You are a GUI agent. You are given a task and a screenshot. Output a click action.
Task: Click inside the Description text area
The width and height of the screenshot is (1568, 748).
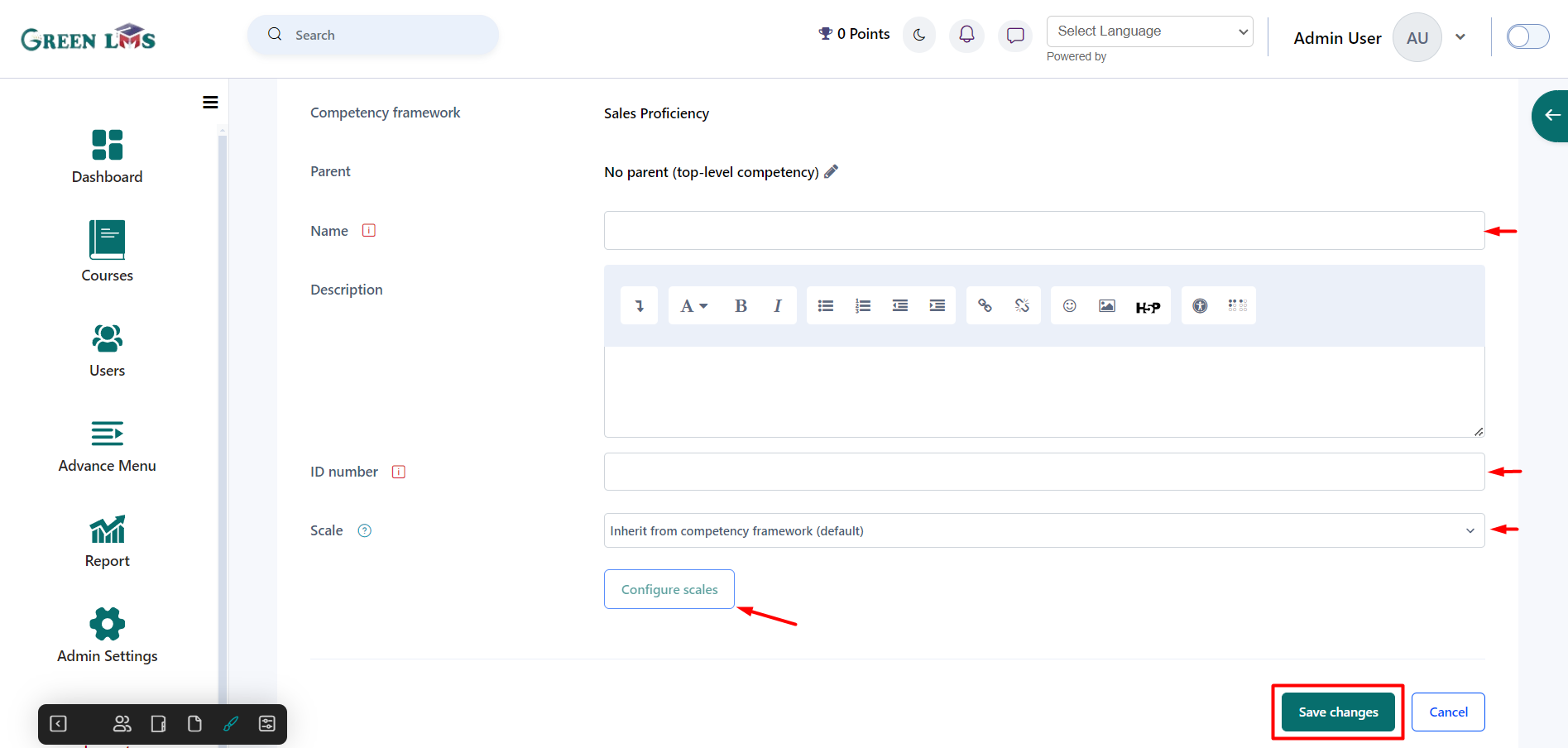click(x=1044, y=391)
